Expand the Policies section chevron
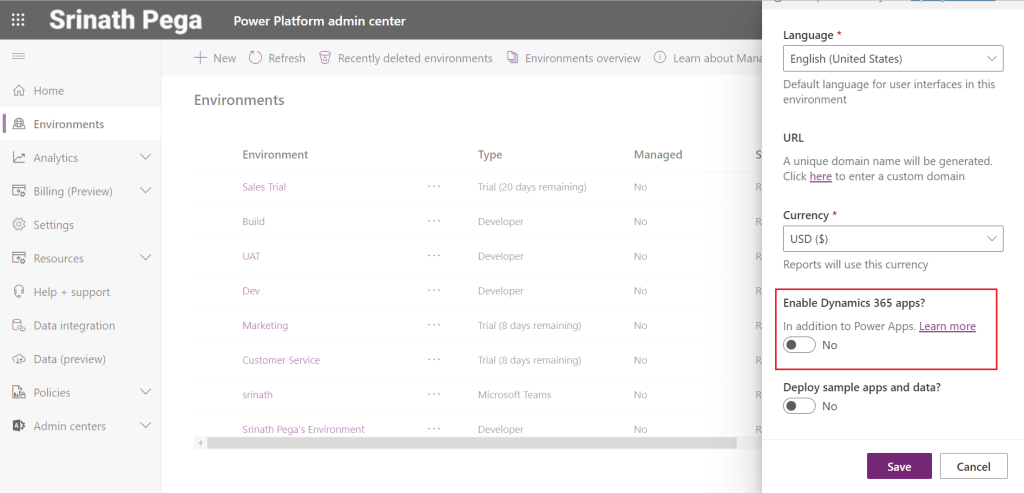This screenshot has height=493, width=1024. 145,393
